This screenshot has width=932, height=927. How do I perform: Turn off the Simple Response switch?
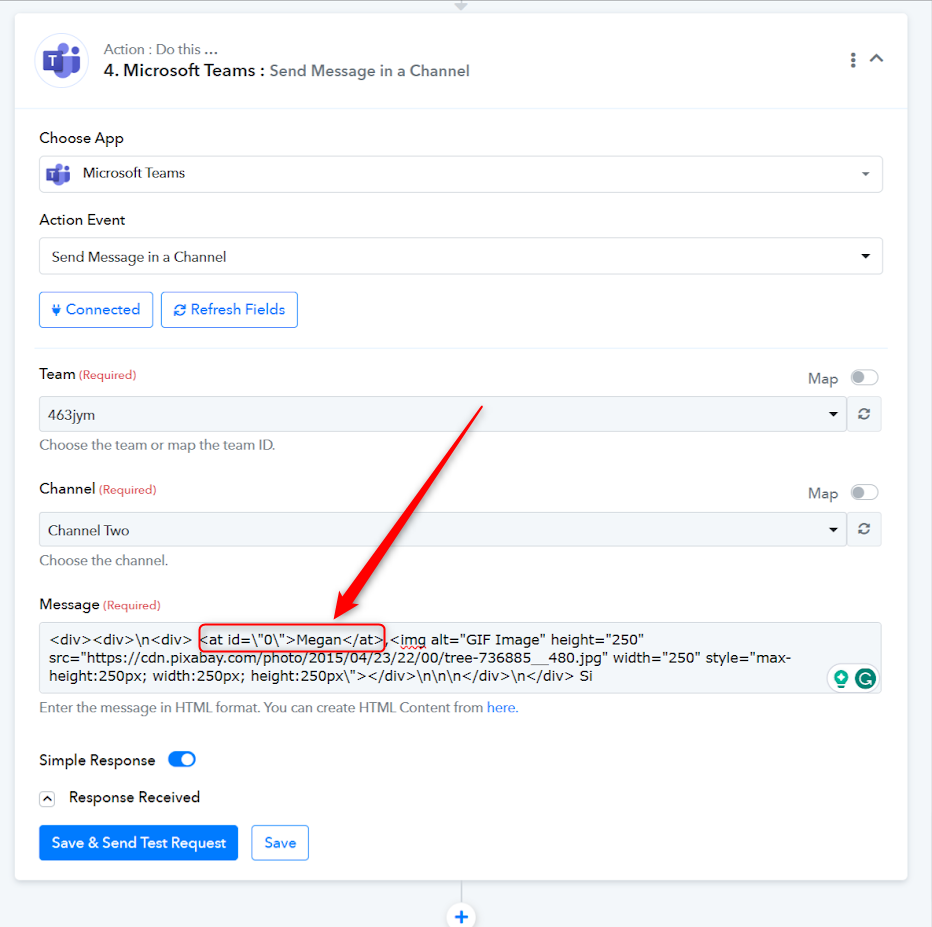tap(182, 760)
